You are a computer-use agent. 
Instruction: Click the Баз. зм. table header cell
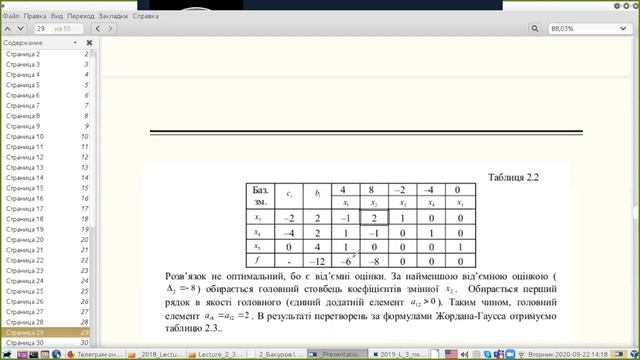tap(260, 196)
